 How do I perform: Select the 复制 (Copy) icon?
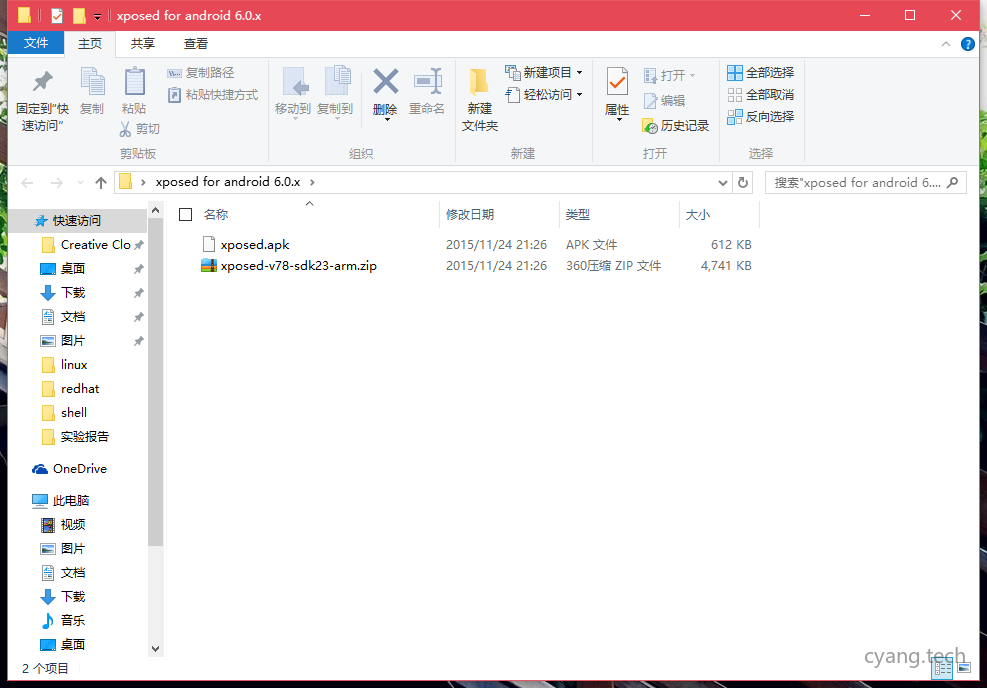coord(93,90)
